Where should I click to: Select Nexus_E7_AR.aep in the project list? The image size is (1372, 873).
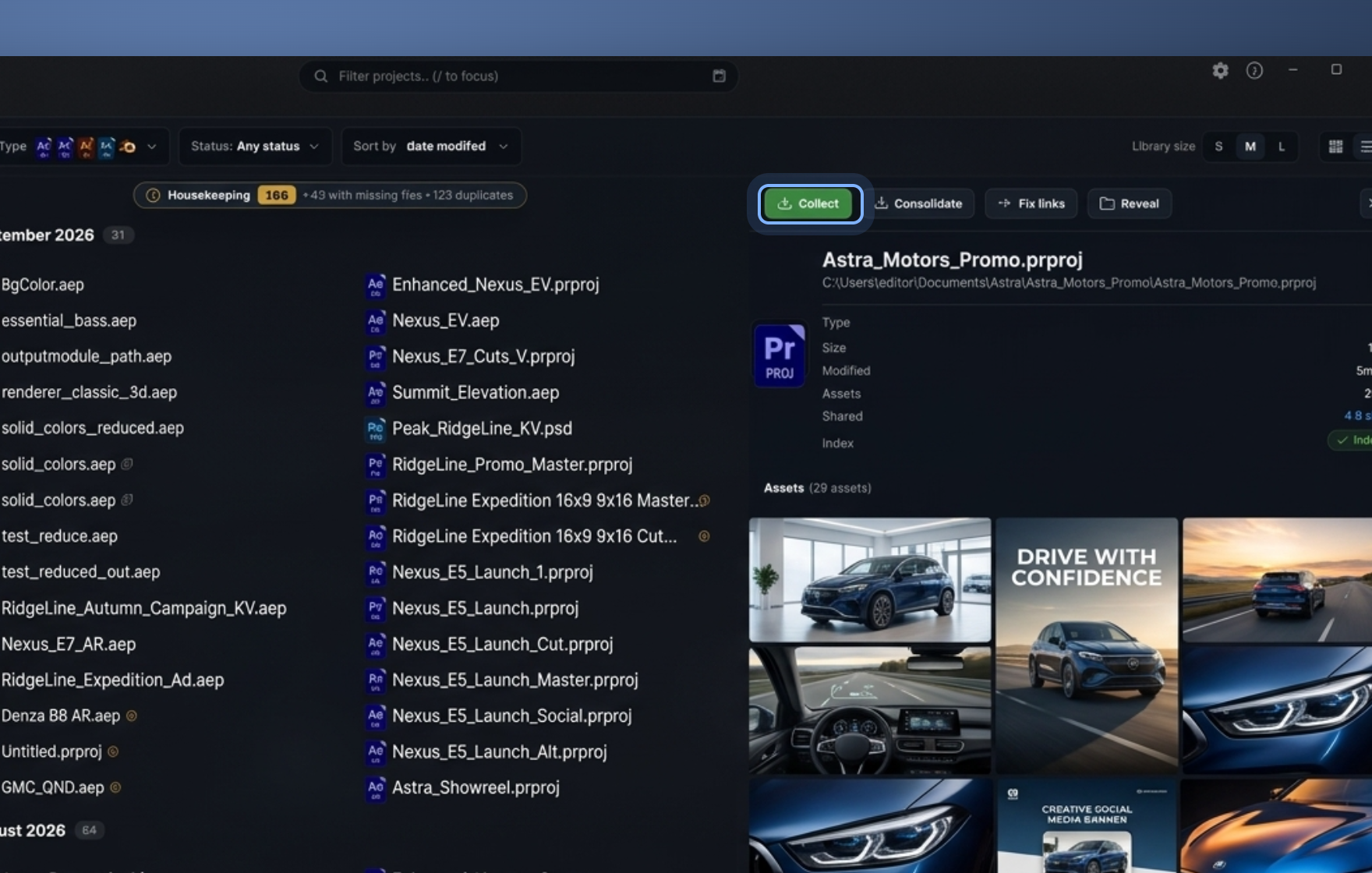(69, 644)
